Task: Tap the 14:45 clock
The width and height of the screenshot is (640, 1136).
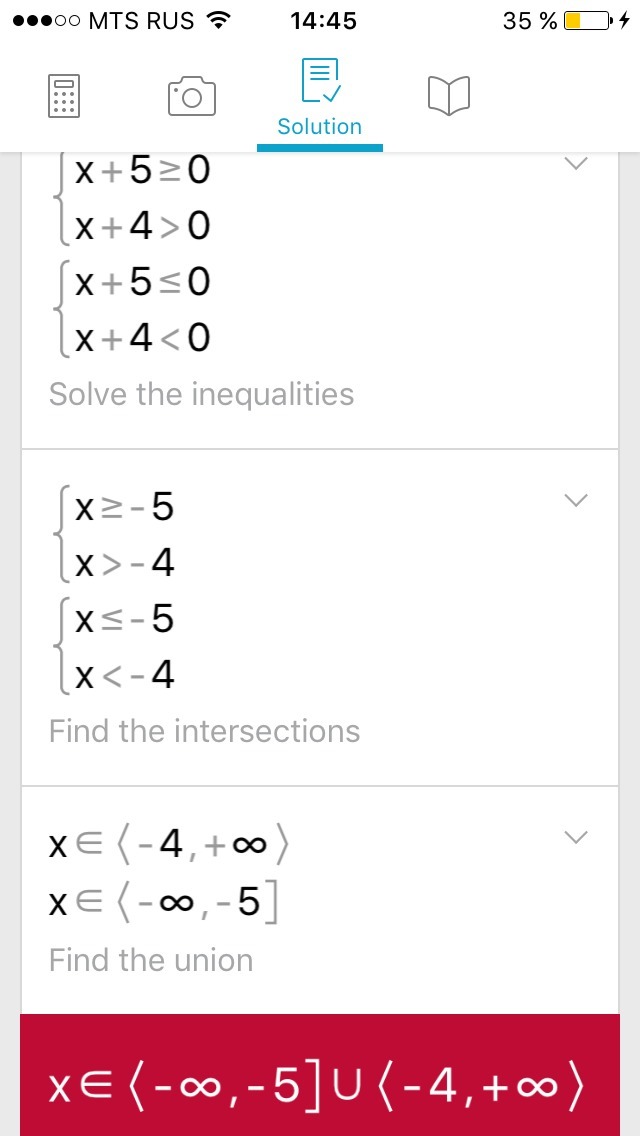Action: (322, 20)
